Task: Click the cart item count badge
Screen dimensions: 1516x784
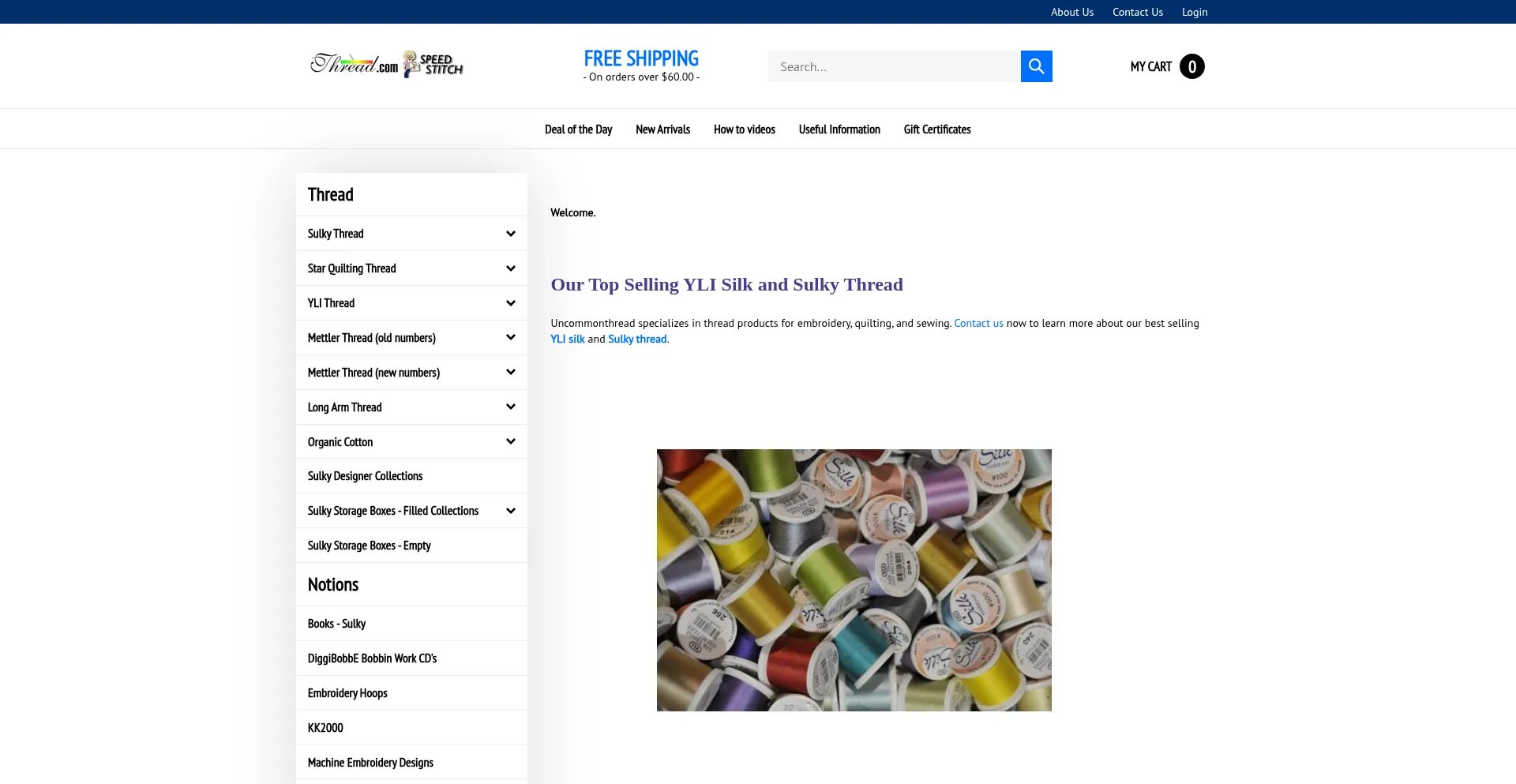Action: click(1191, 66)
